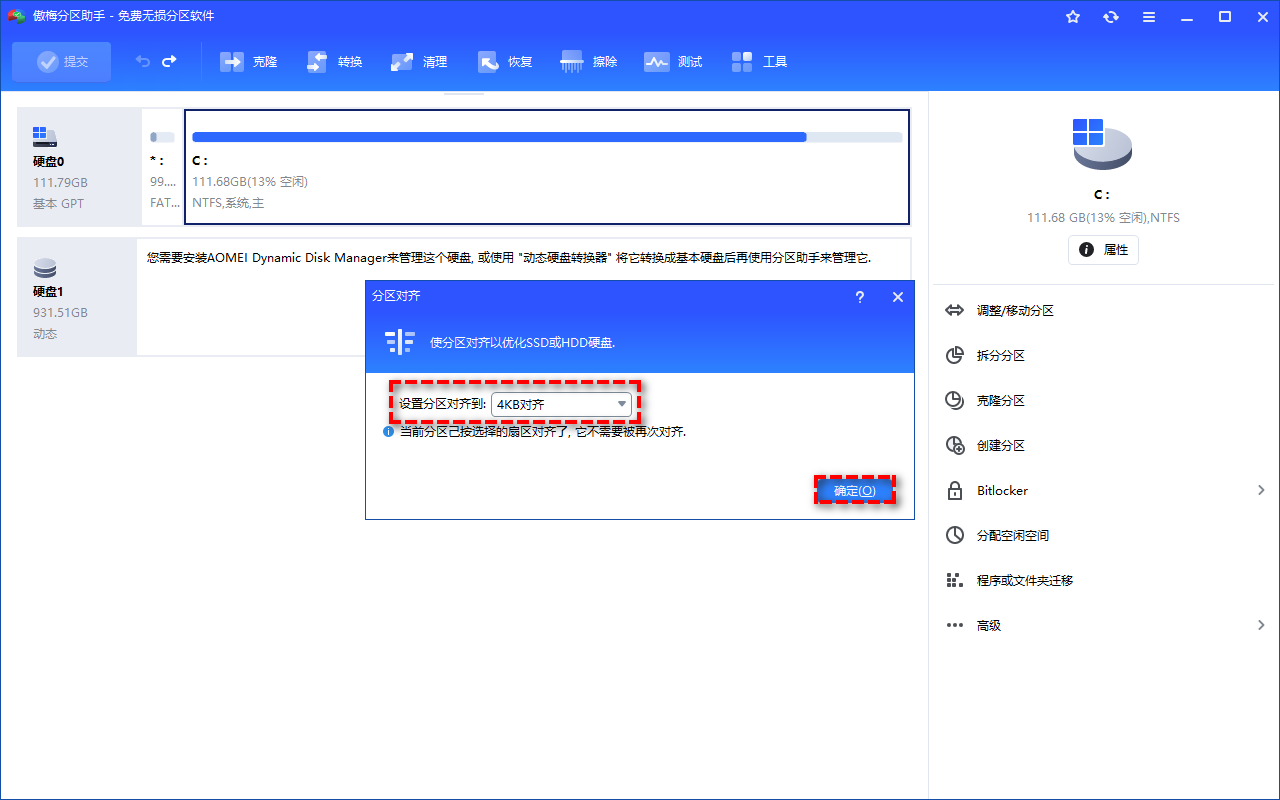Open the dialog help question mark

[859, 297]
